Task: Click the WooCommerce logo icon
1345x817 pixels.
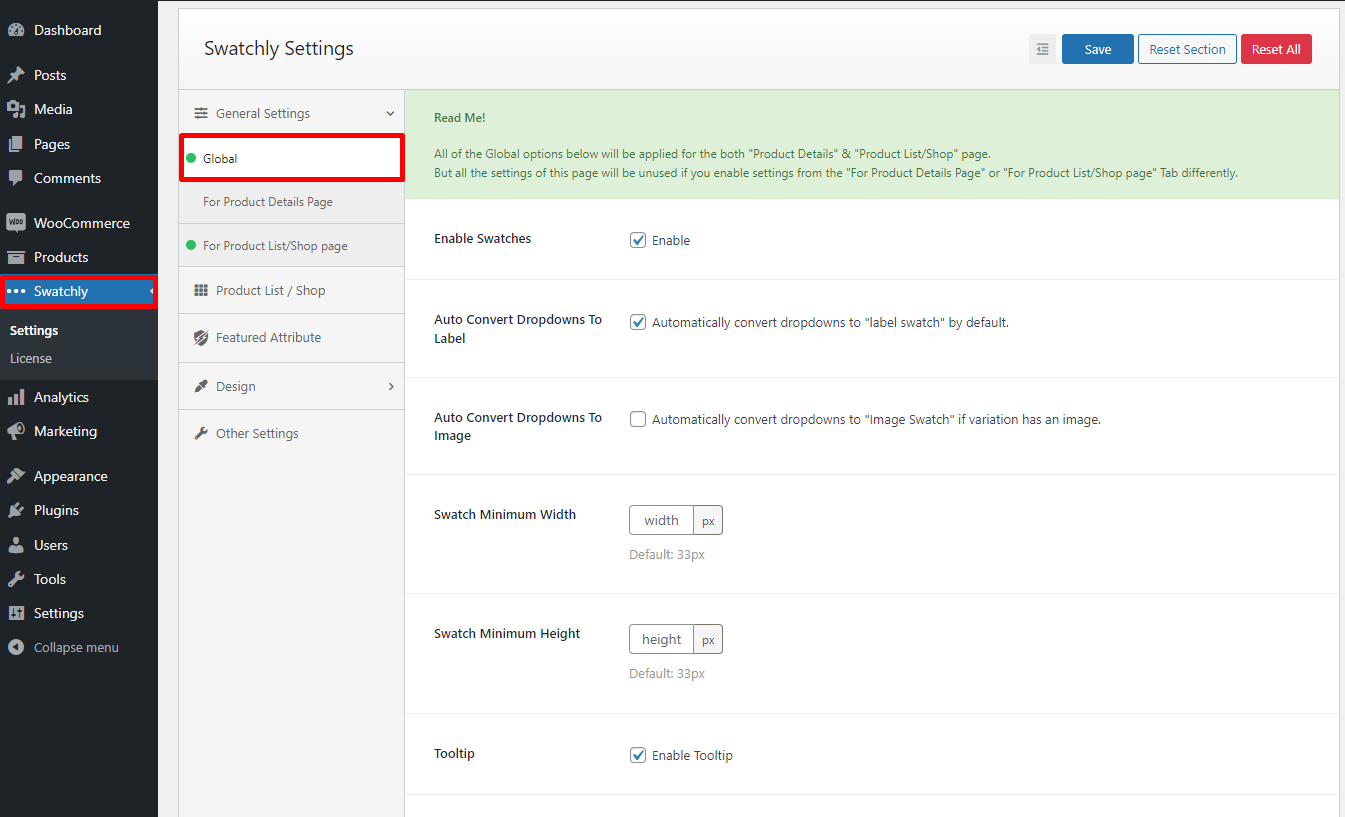Action: [x=16, y=223]
